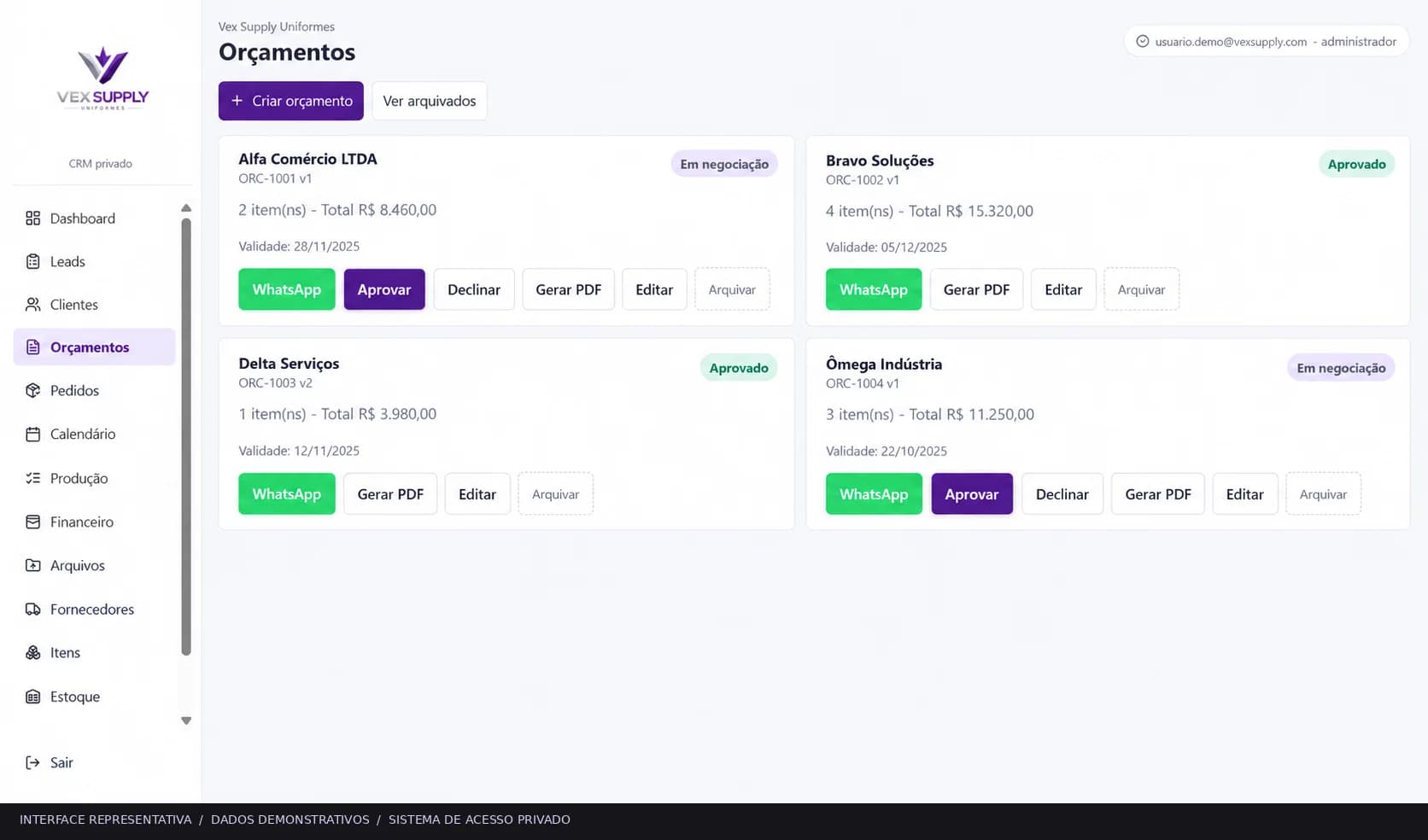The height and width of the screenshot is (840, 1428).
Task: Click the Aprovado badge on Bravo Soluções
Action: click(1356, 164)
